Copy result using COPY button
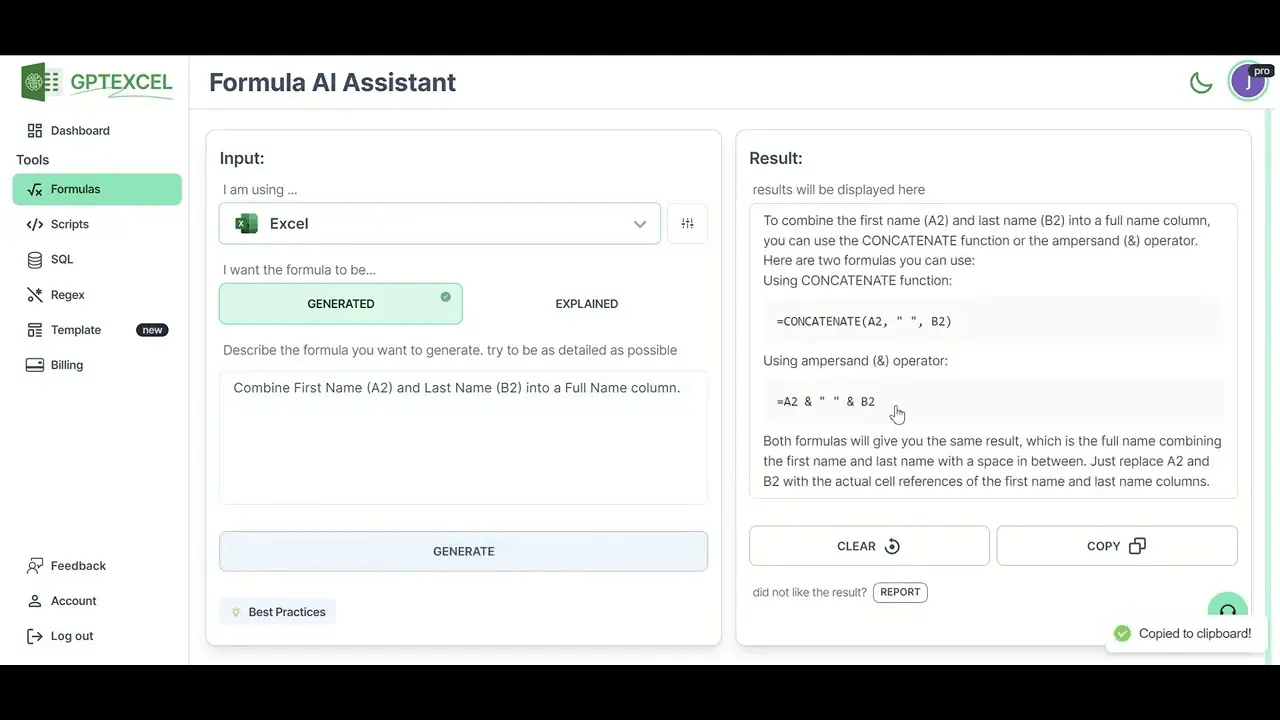1280x720 pixels. point(1117,546)
